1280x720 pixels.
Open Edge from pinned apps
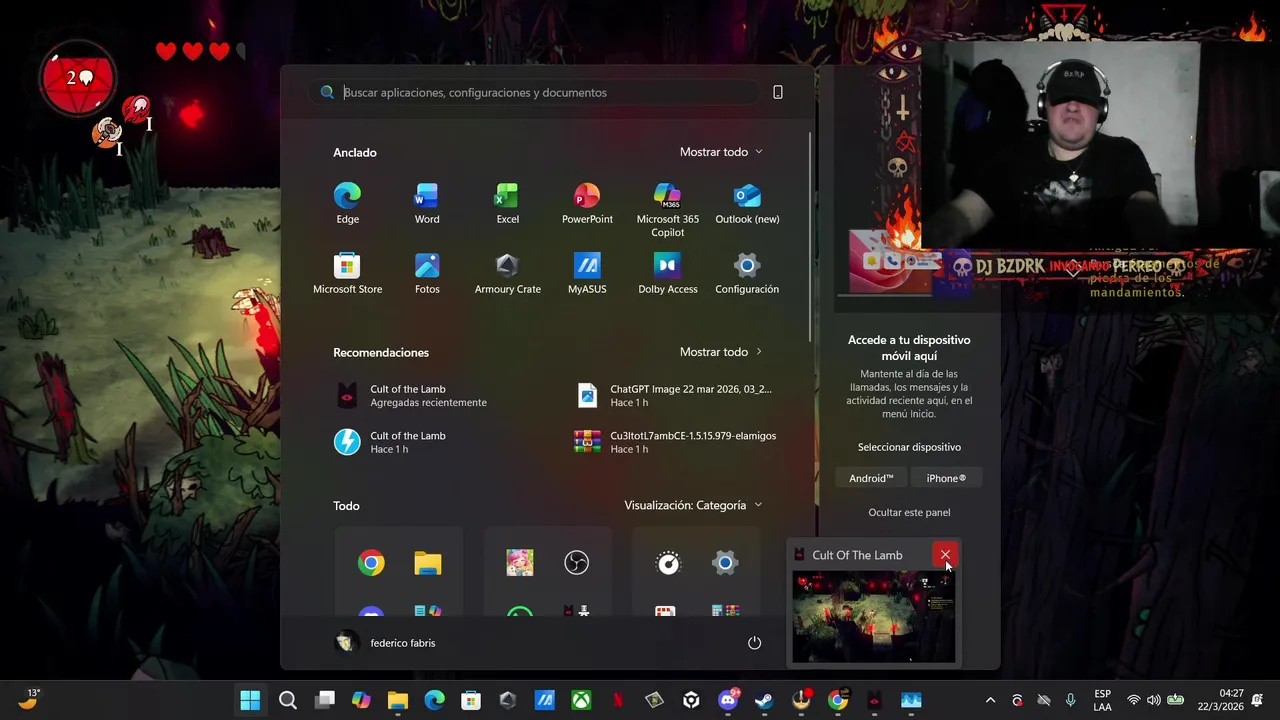tap(347, 204)
